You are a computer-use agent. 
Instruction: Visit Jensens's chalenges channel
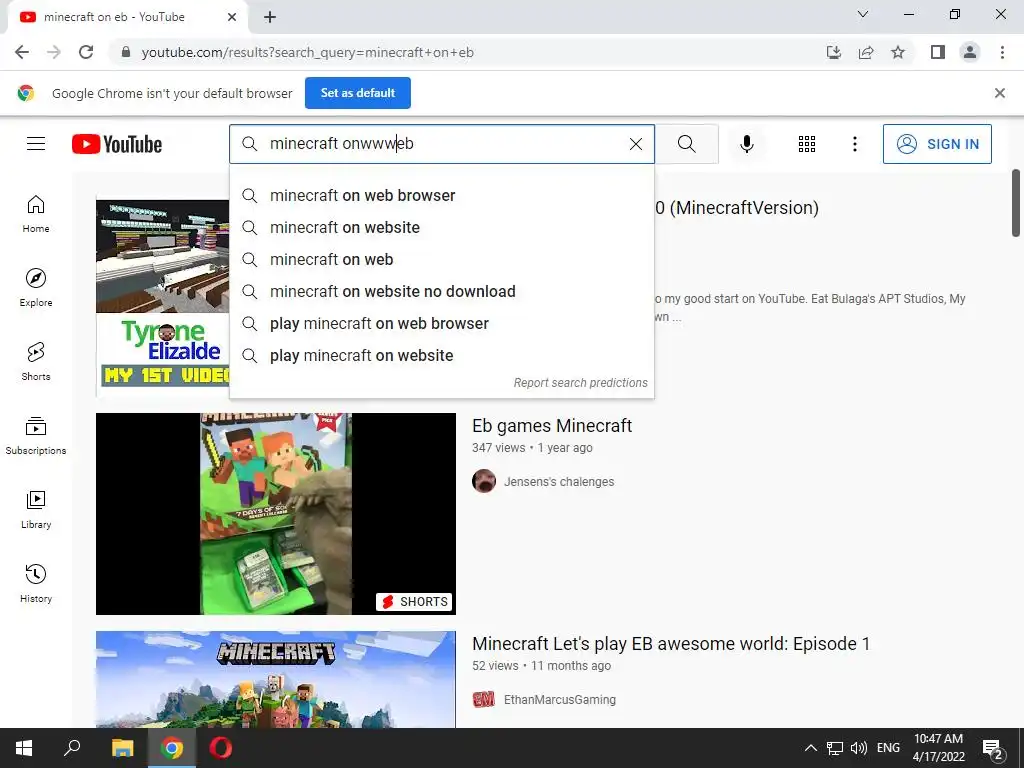click(x=559, y=481)
